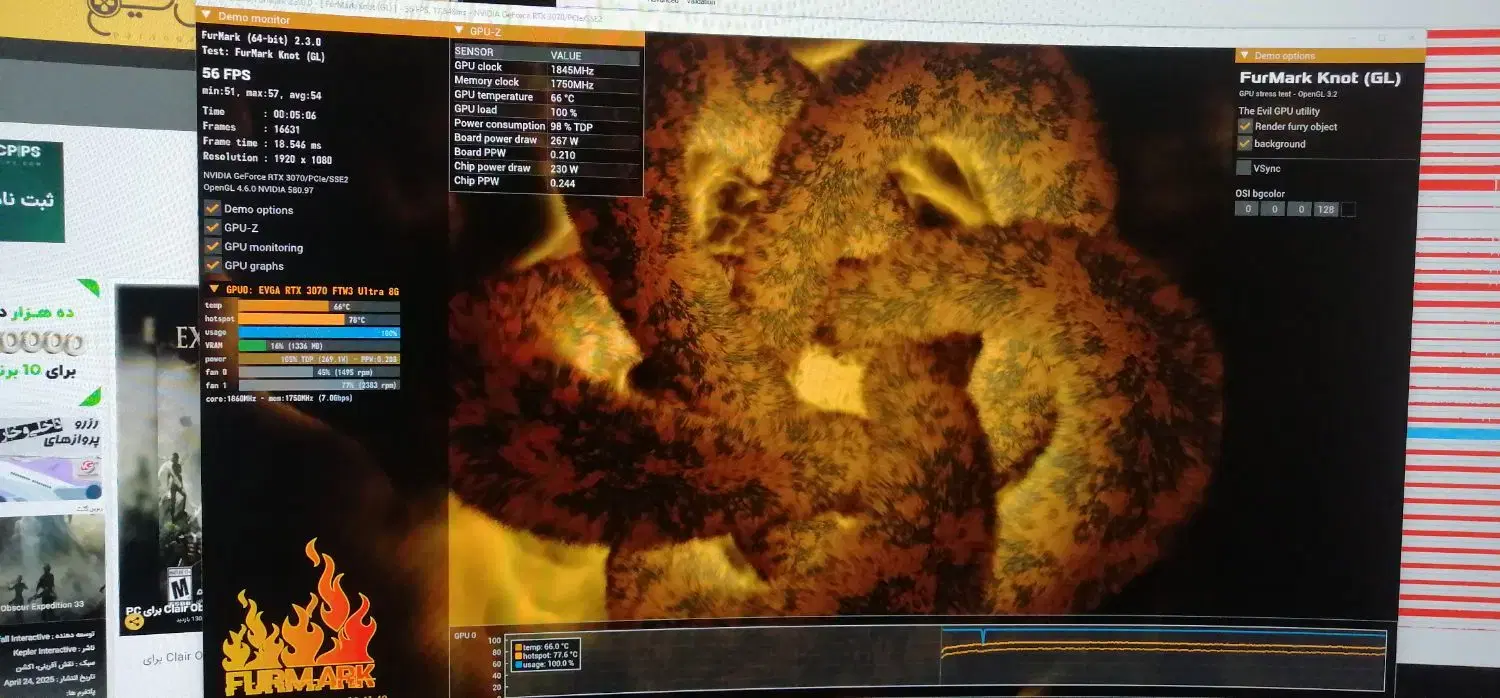Click the fan 0 bar 45%
1500x698 pixels.
pos(319,371)
